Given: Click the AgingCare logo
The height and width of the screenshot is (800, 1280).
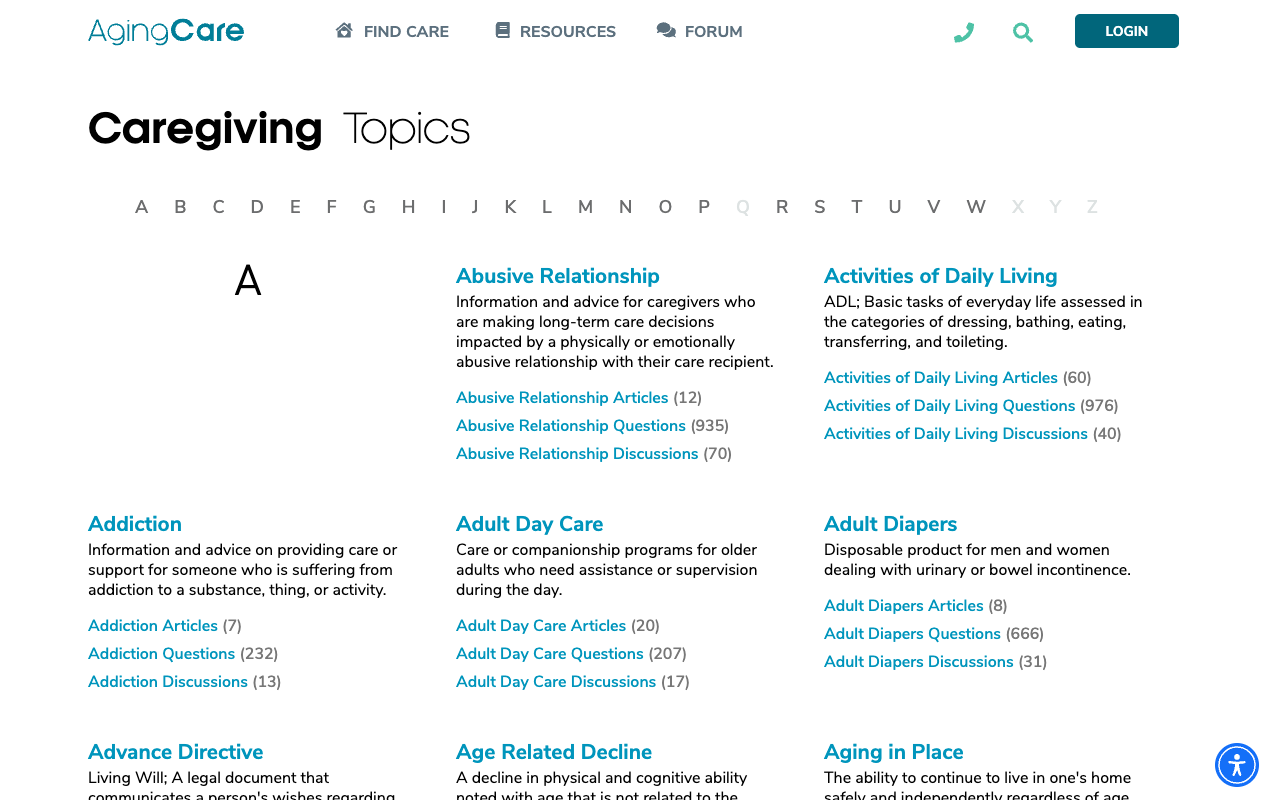Looking at the screenshot, I should coord(166,31).
